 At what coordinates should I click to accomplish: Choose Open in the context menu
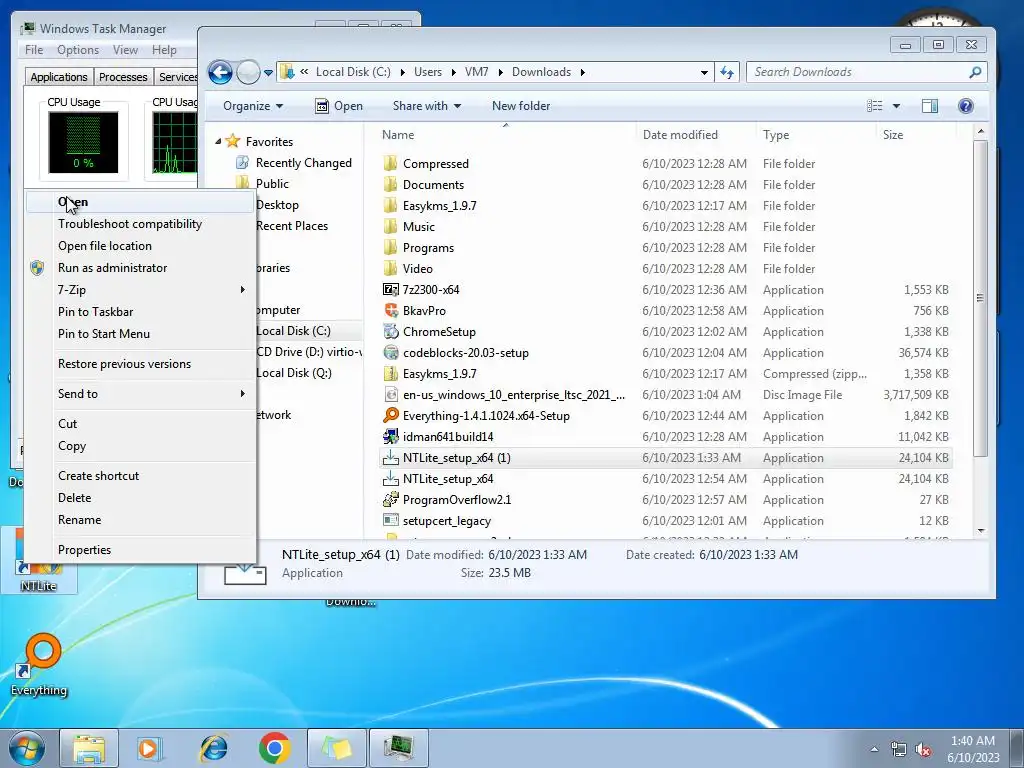(x=140, y=202)
